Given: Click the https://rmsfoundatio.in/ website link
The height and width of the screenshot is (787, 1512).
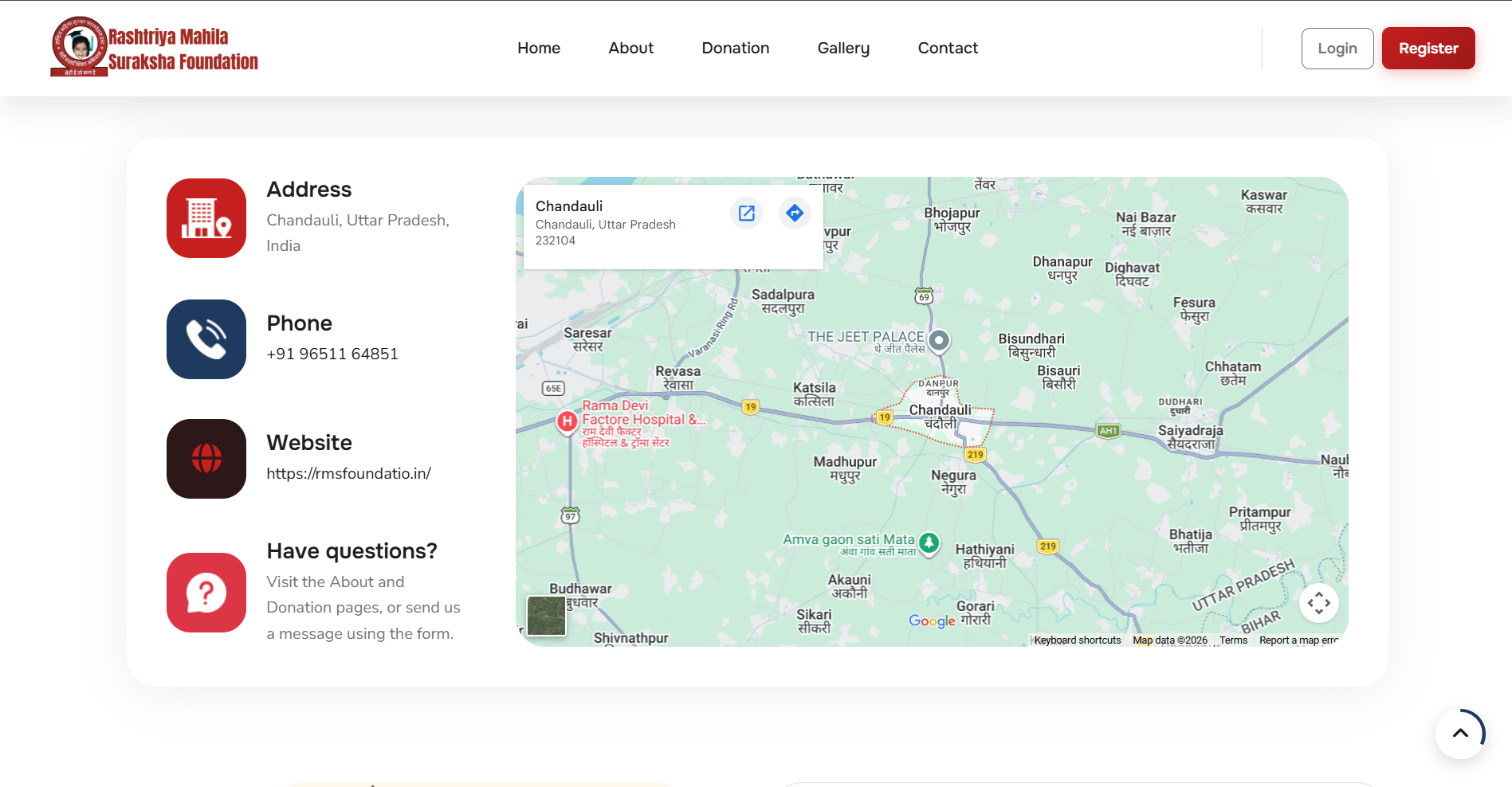Looking at the screenshot, I should 348,472.
